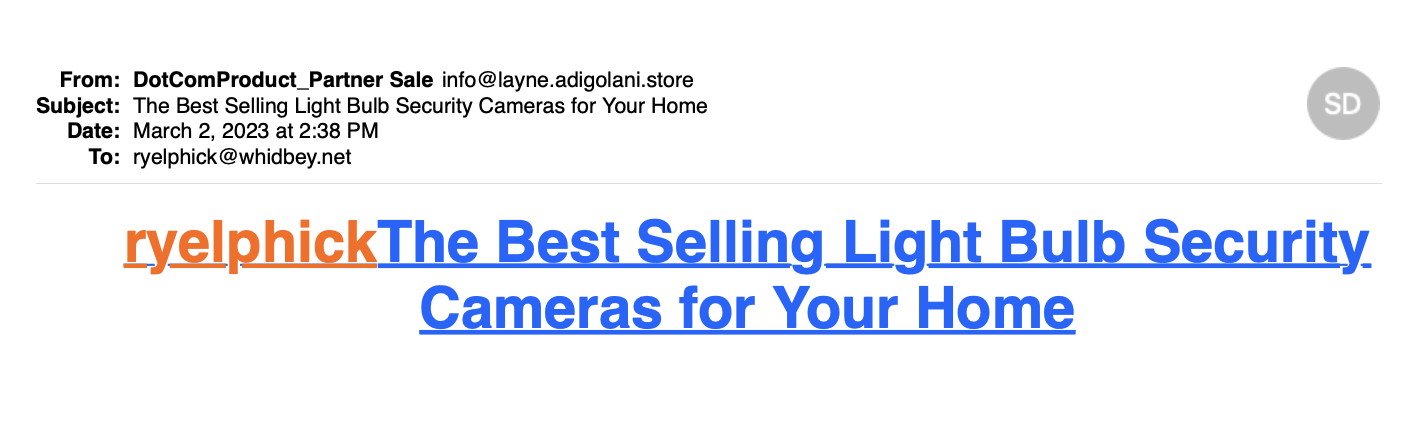
Task: Click the date March 2, 2023 at 2:38 PM
Action: [x=256, y=132]
